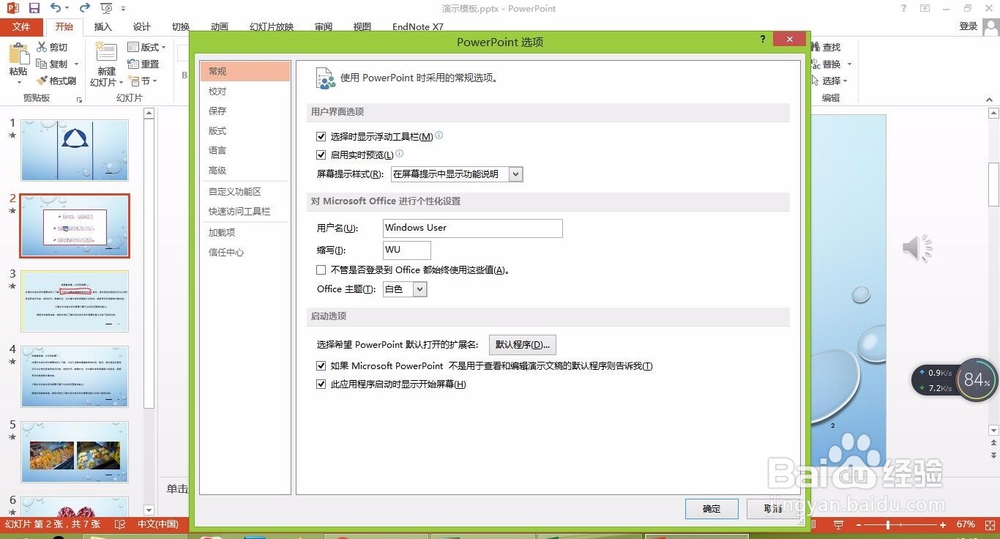Expand the New Slide dropdown arrow
This screenshot has width=1000, height=539.
pos(120,82)
